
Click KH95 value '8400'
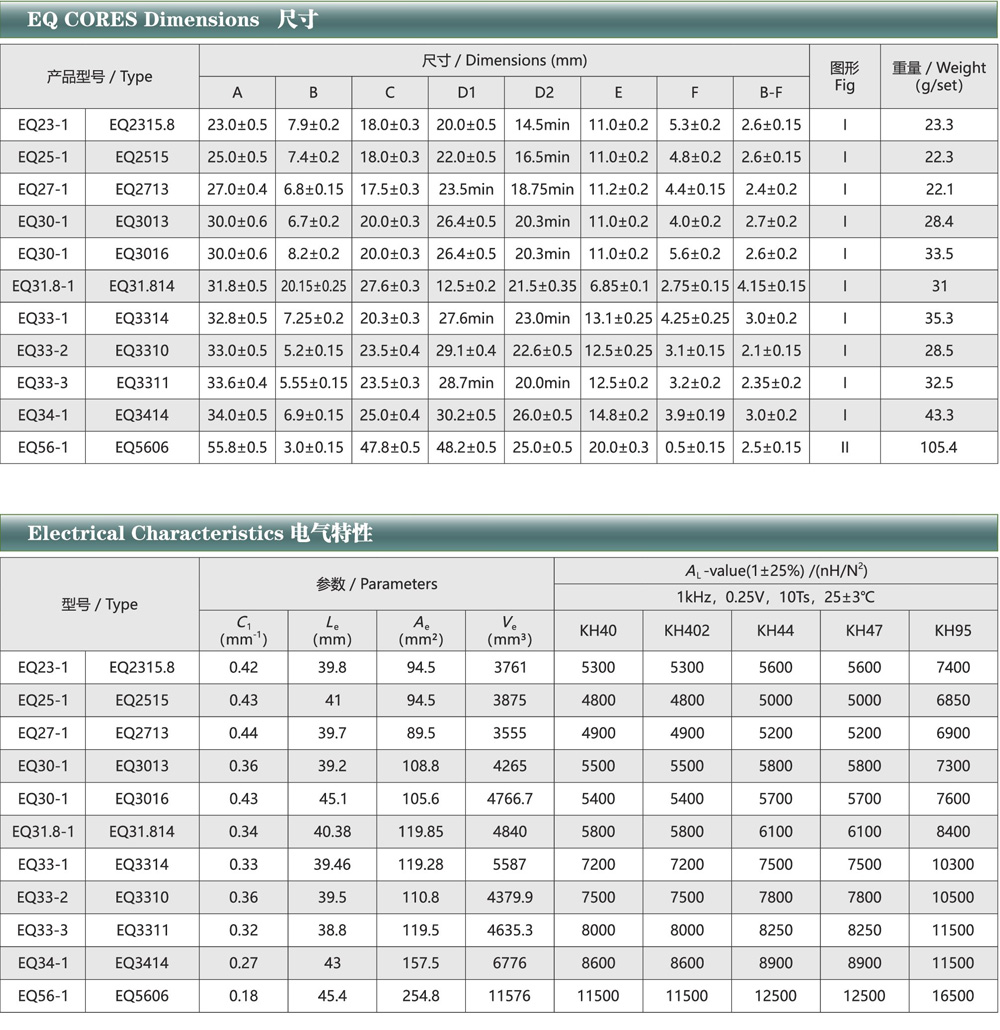[x=953, y=832]
